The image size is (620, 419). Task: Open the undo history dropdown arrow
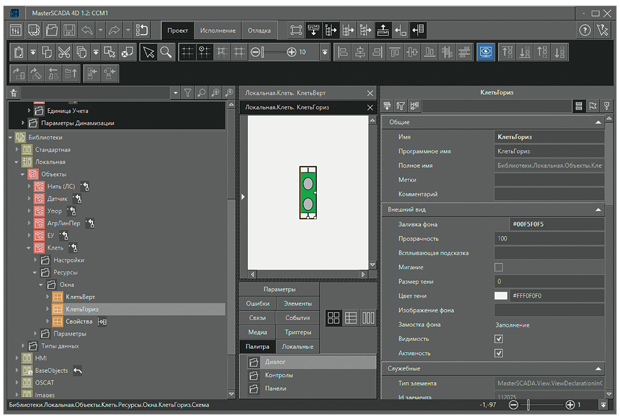click(x=100, y=30)
